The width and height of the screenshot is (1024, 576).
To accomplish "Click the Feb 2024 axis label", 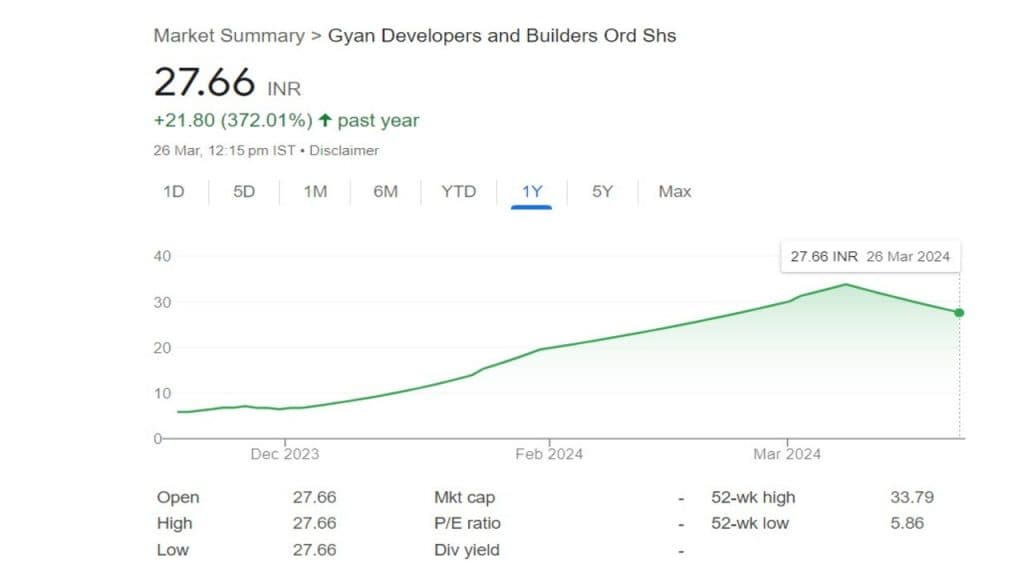I will pos(549,454).
